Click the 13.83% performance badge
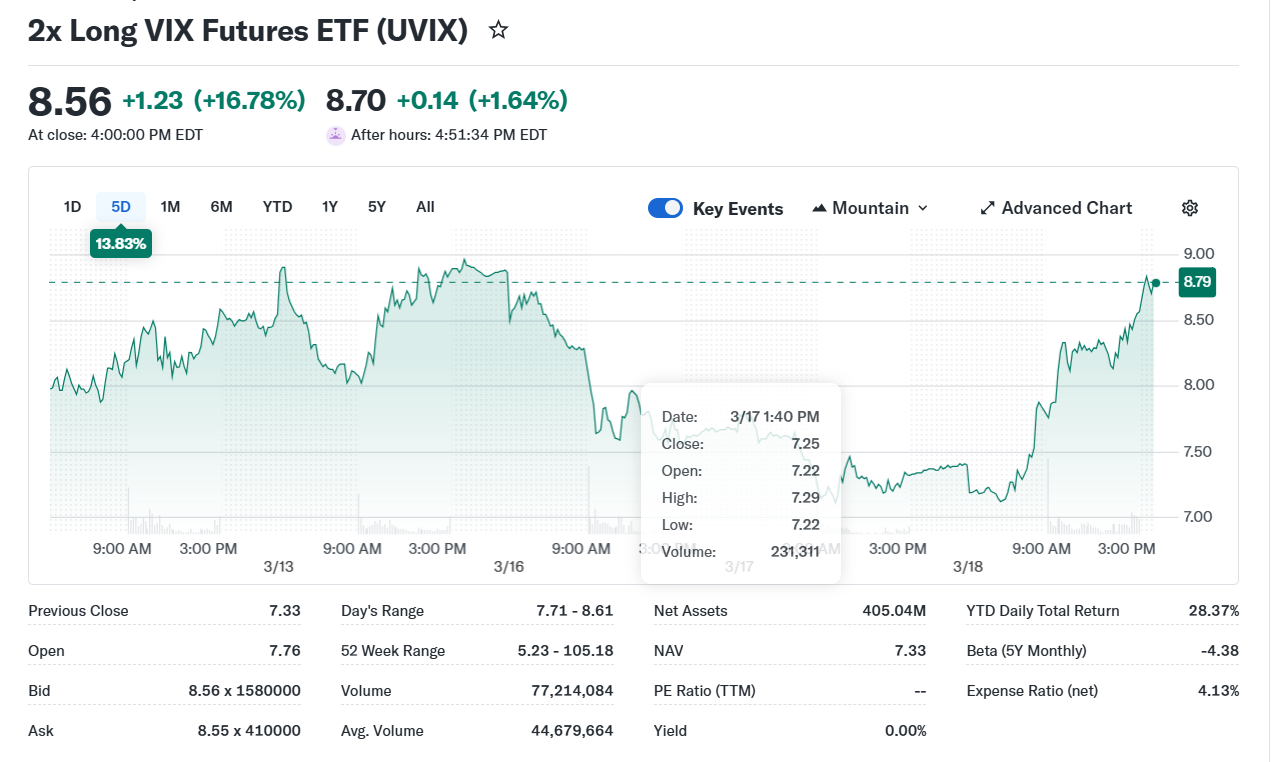 (x=120, y=243)
